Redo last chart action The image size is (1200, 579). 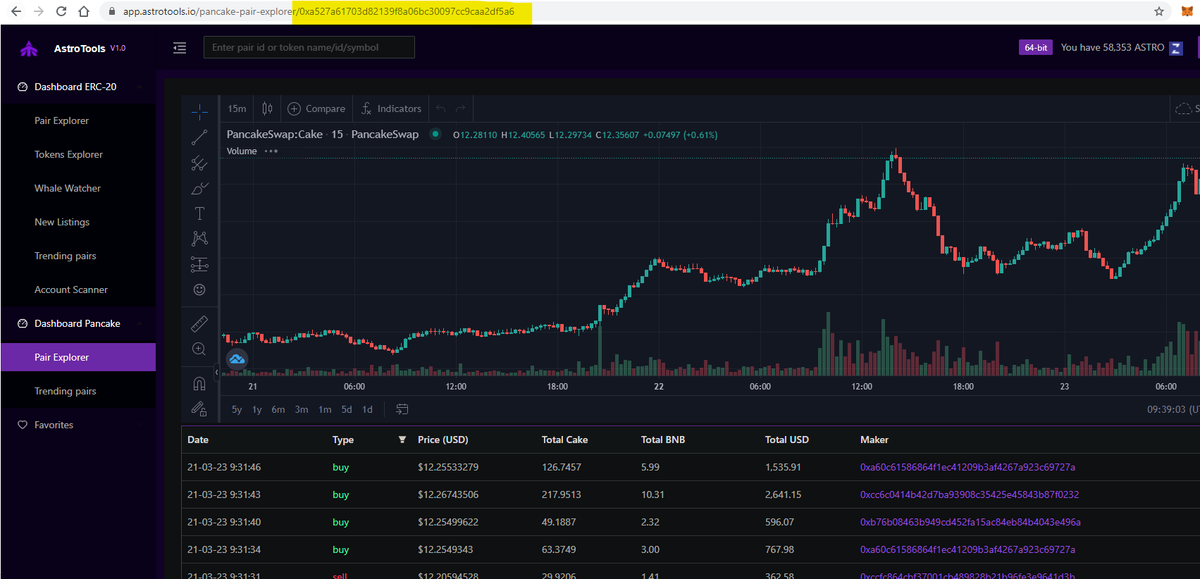tap(461, 109)
